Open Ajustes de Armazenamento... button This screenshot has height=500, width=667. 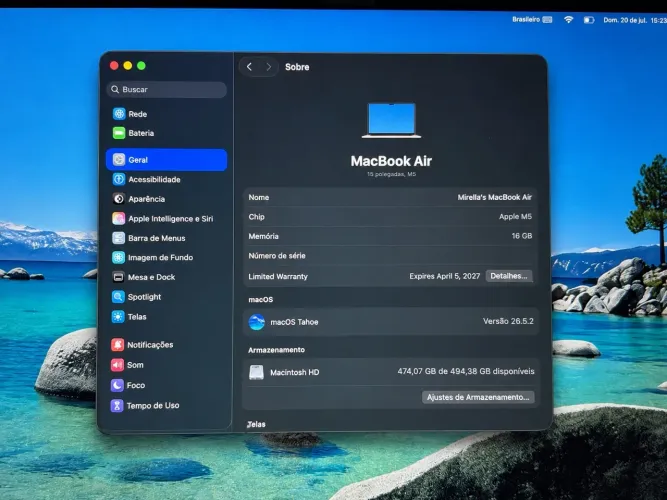tap(478, 397)
